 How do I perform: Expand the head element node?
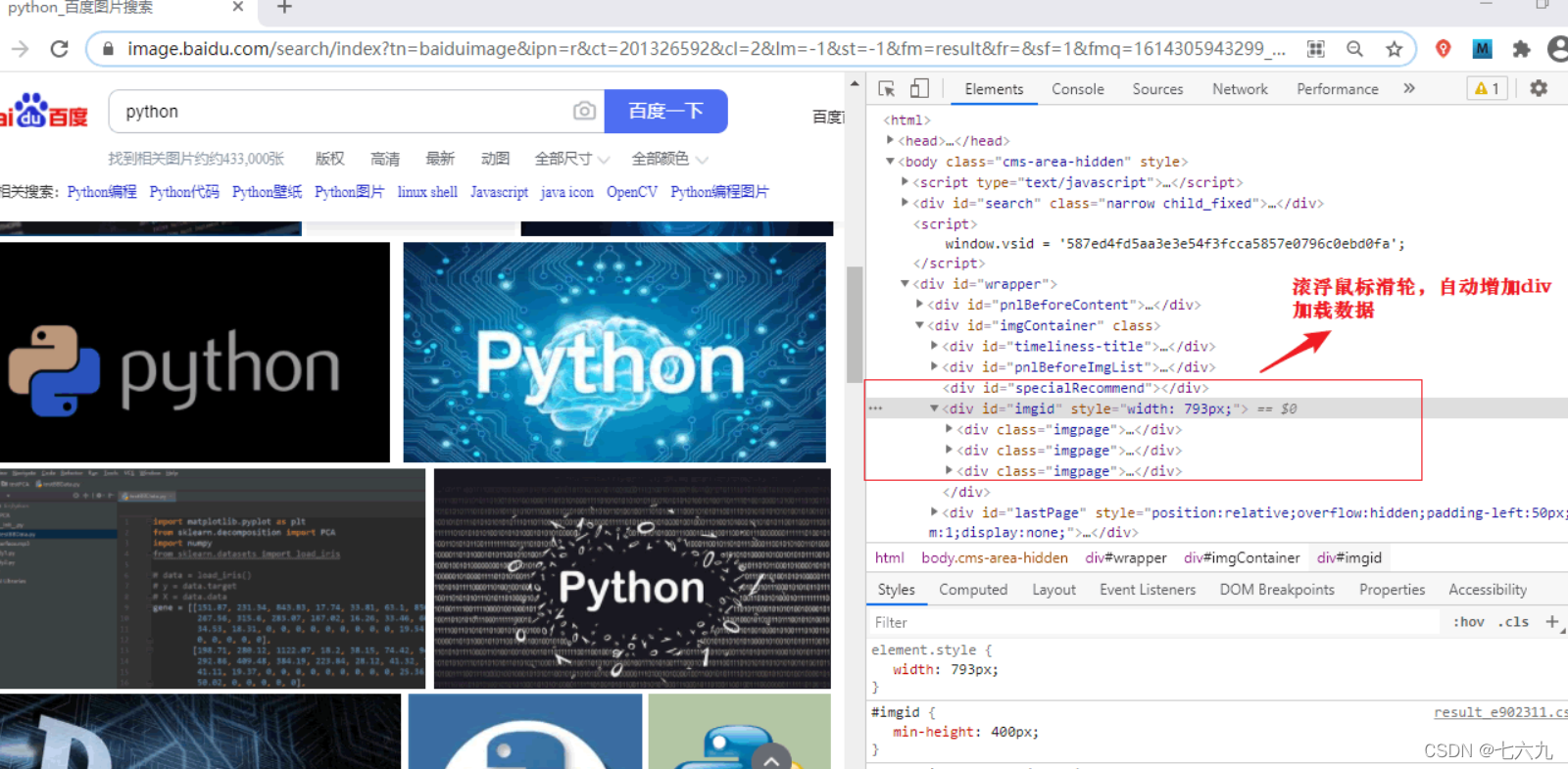click(890, 140)
